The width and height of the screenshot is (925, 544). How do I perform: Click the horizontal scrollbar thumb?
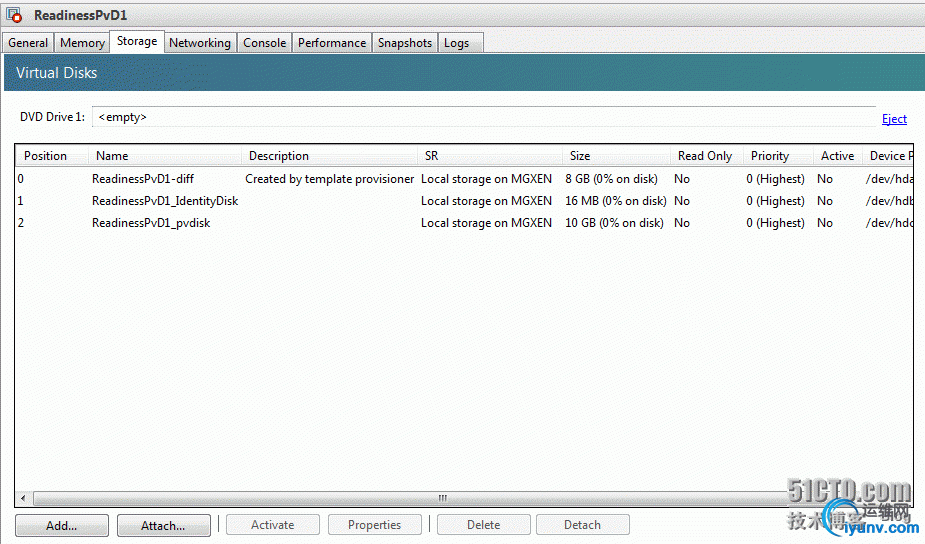(442, 499)
